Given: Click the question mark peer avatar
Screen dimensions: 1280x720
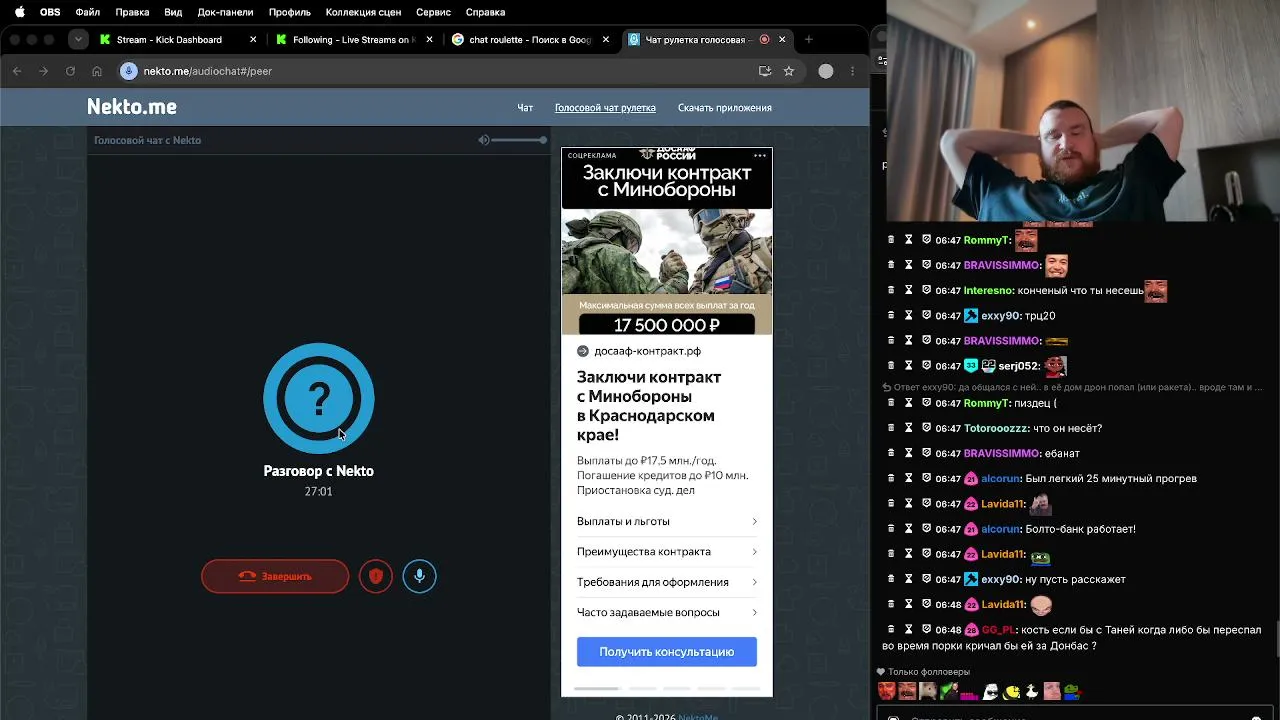Looking at the screenshot, I should click(319, 398).
